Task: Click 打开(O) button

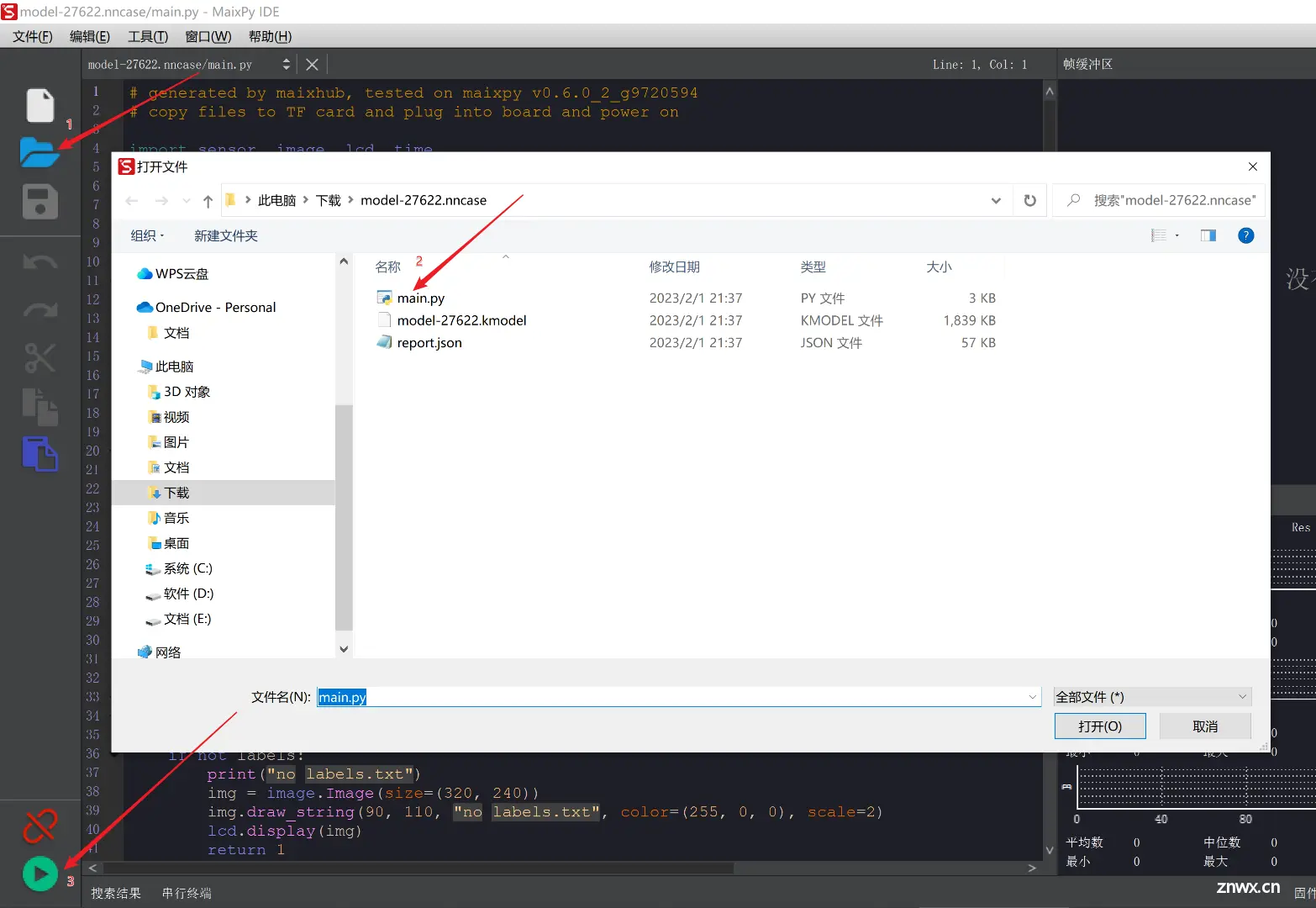Action: click(1100, 726)
